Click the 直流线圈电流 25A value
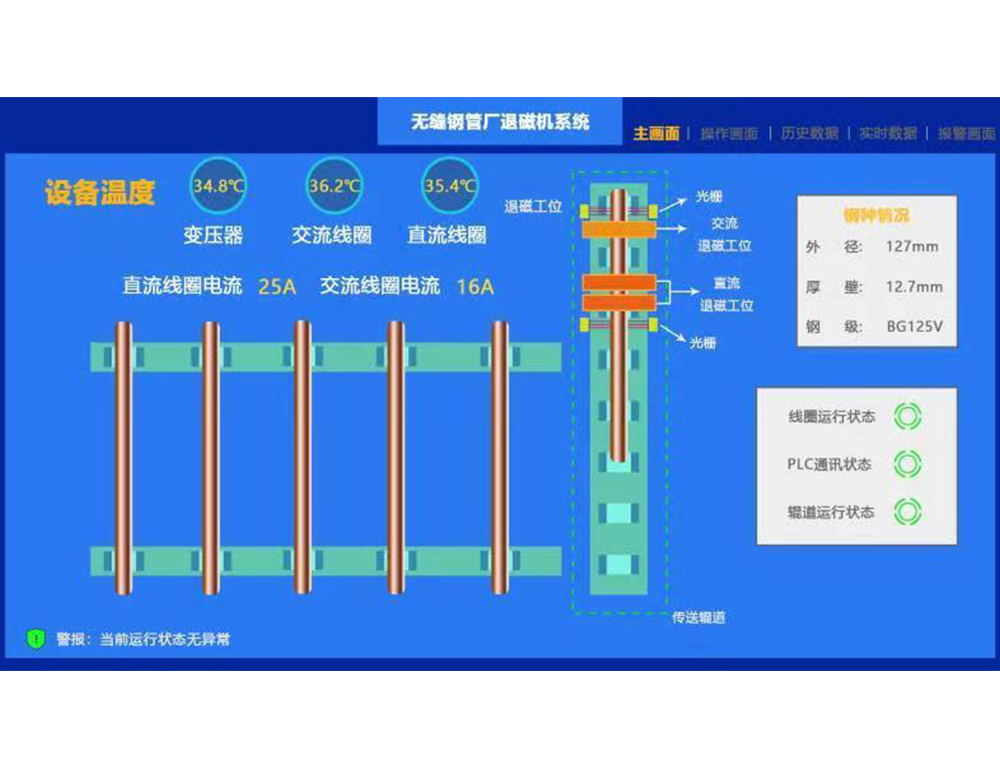 tap(277, 287)
